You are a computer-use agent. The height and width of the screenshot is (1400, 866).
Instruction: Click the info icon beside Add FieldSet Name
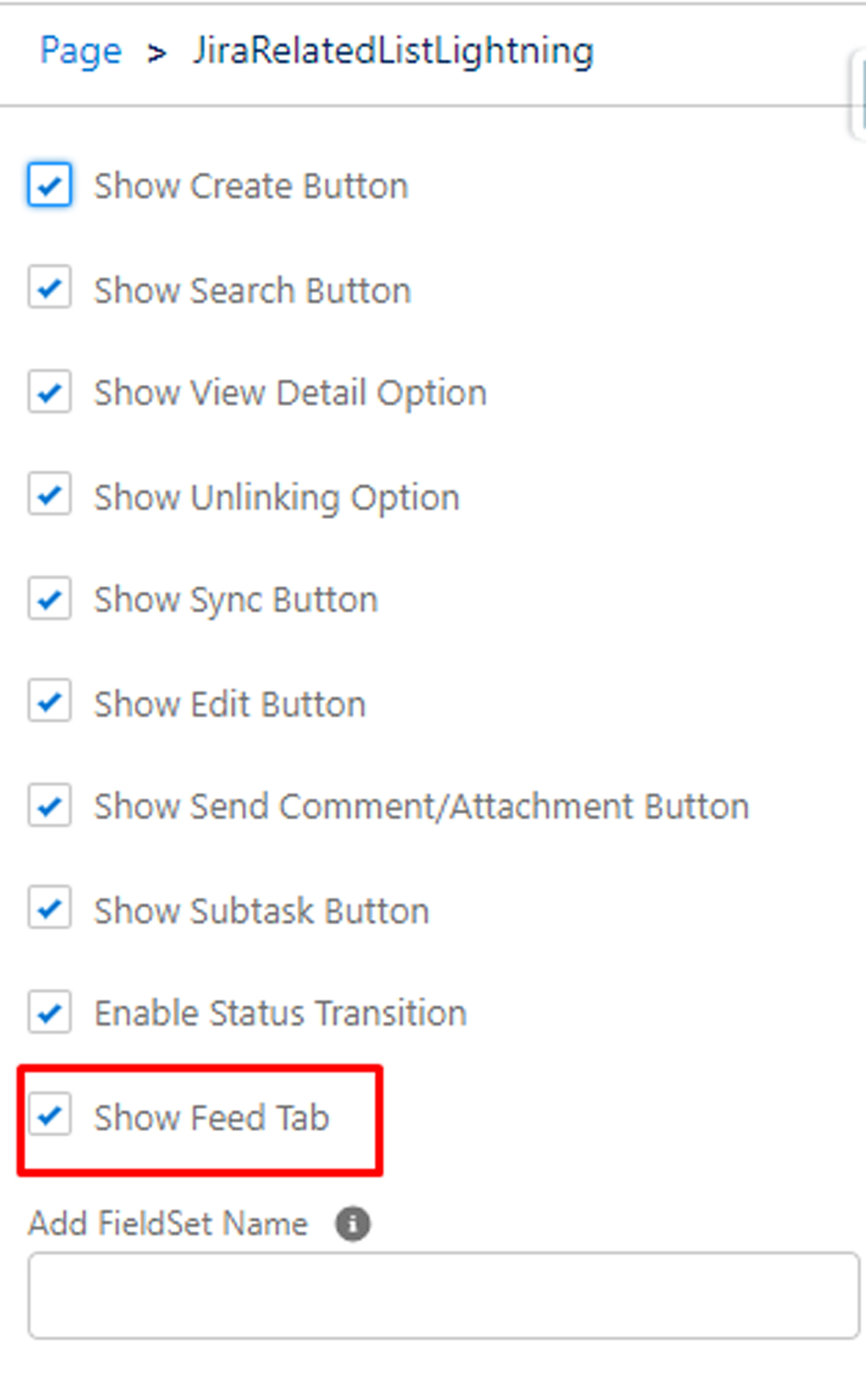[x=354, y=1223]
